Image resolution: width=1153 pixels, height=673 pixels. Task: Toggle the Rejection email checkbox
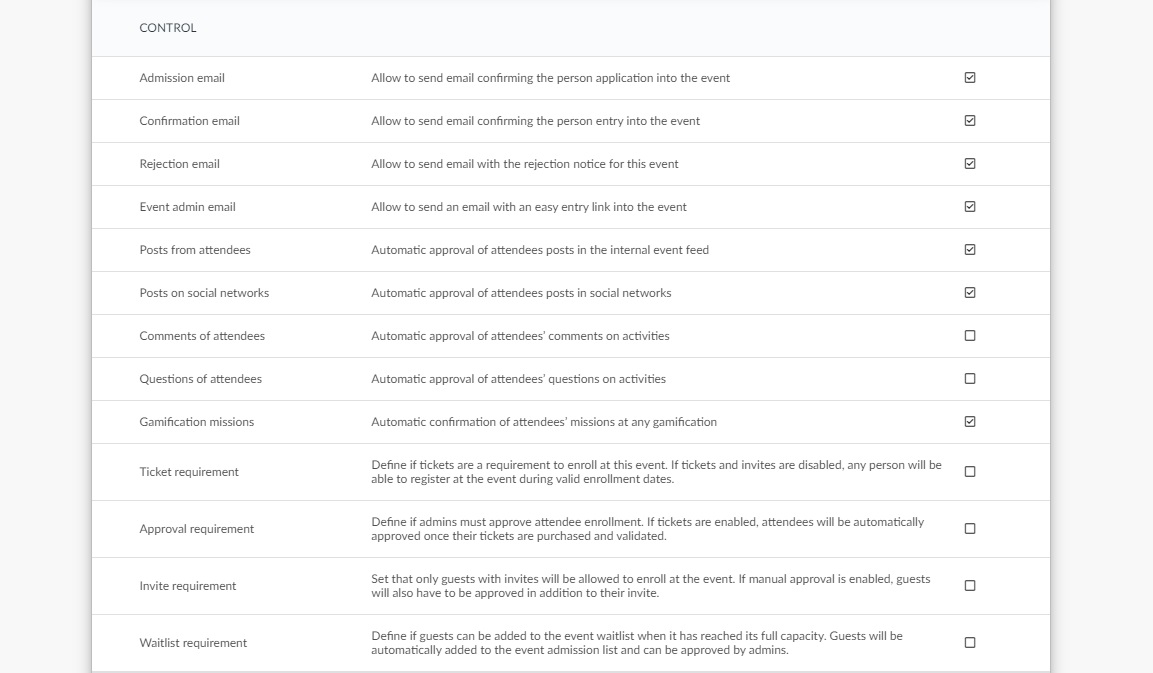970,164
